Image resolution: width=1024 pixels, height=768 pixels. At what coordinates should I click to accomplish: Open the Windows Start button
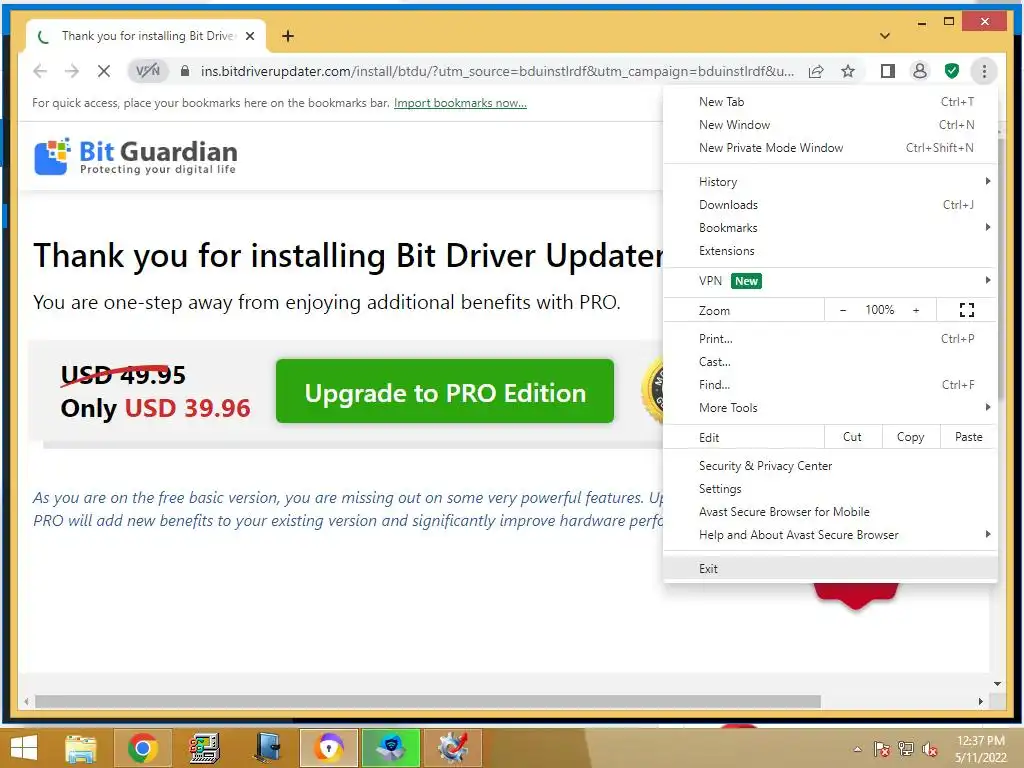pyautogui.click(x=24, y=748)
